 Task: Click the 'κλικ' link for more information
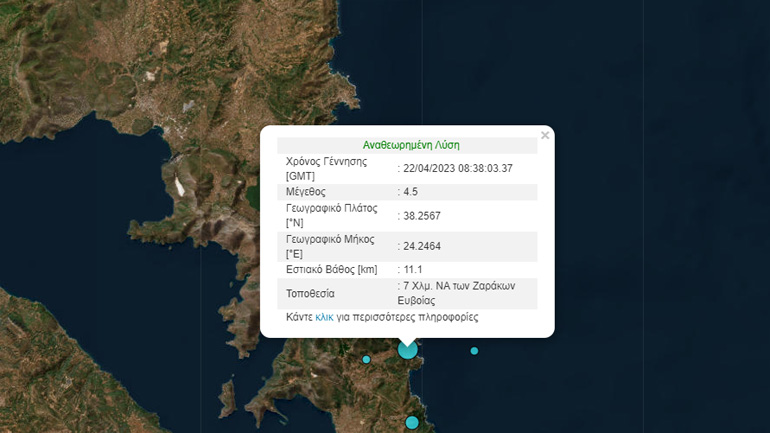coord(324,317)
